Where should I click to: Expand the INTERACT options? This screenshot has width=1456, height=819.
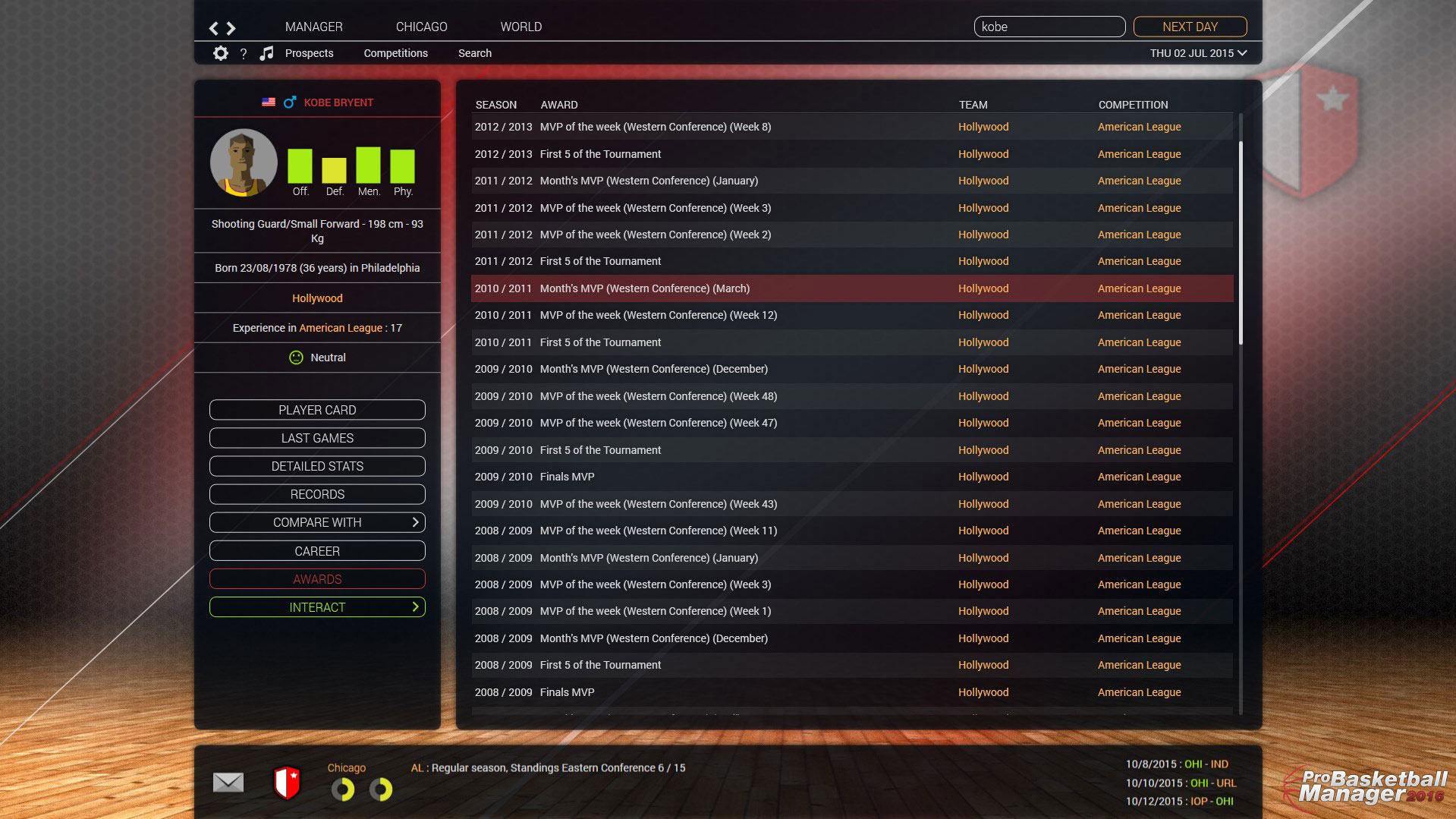pyautogui.click(x=317, y=607)
